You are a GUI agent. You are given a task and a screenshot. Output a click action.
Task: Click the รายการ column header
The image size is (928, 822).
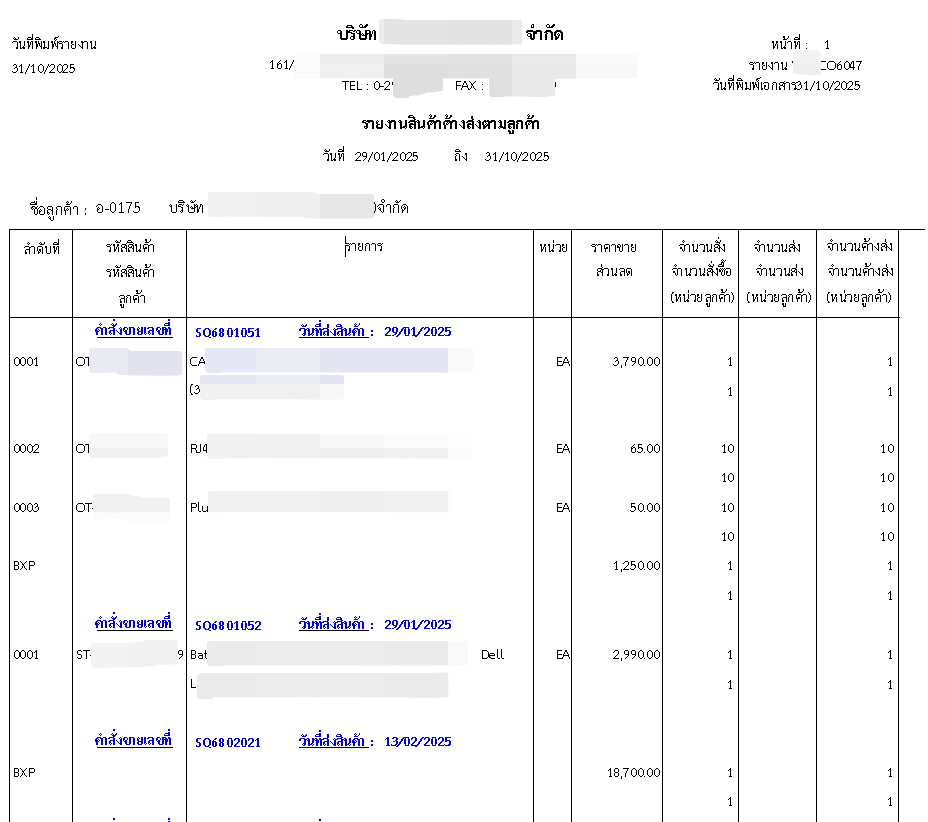click(363, 246)
